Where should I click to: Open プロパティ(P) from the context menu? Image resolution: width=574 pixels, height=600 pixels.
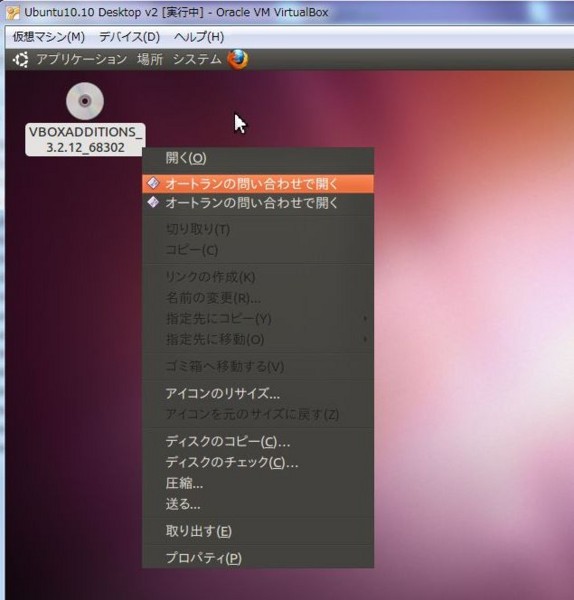(x=258, y=558)
